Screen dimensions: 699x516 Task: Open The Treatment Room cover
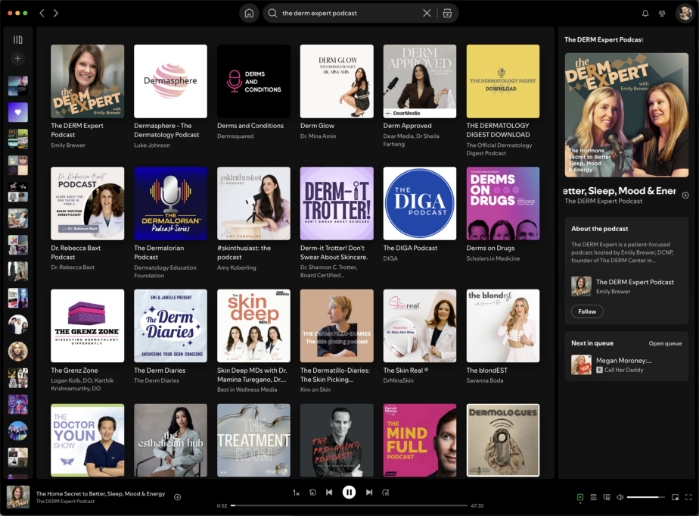pos(254,441)
